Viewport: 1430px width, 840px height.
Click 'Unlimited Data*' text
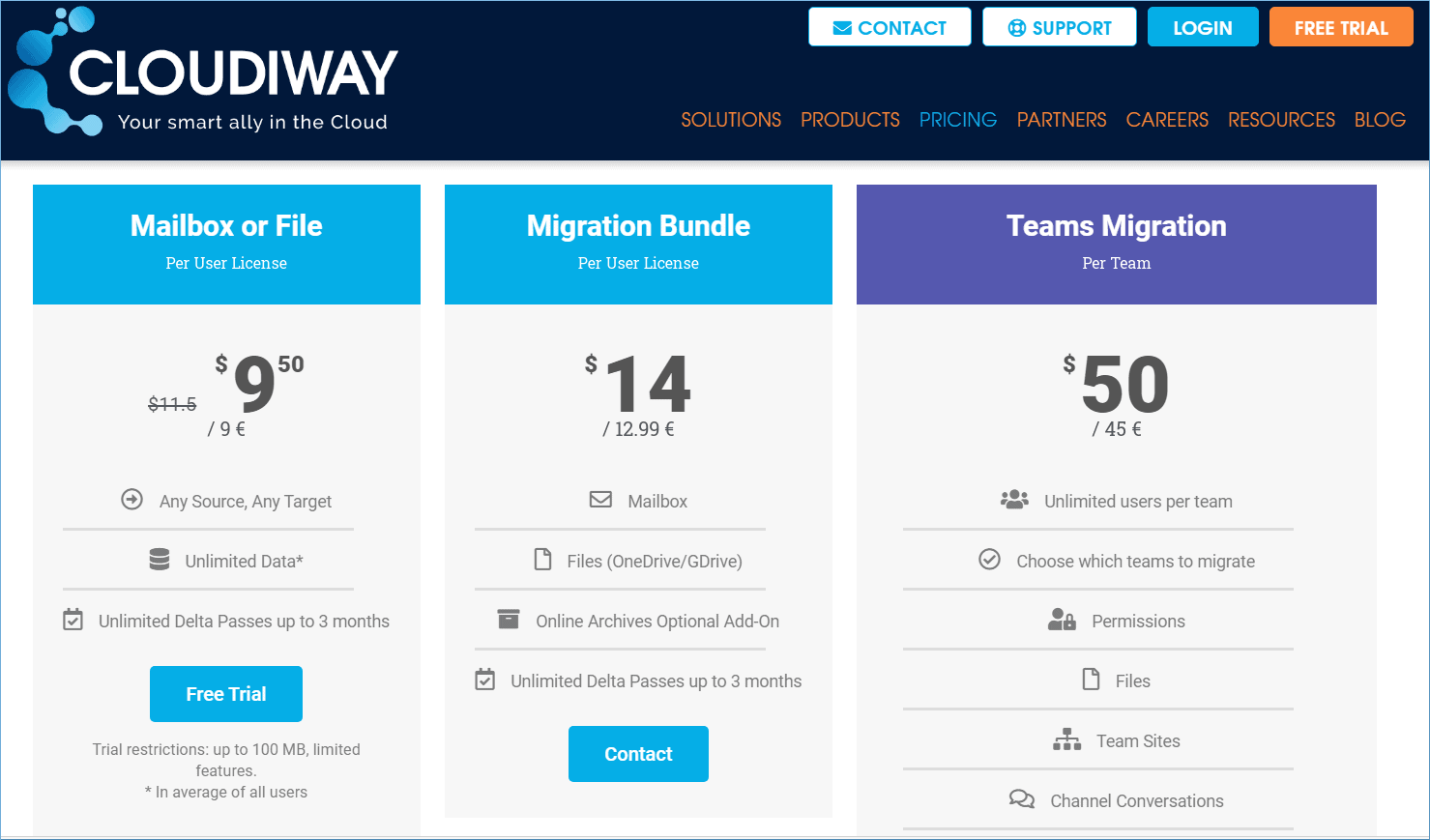click(x=245, y=561)
